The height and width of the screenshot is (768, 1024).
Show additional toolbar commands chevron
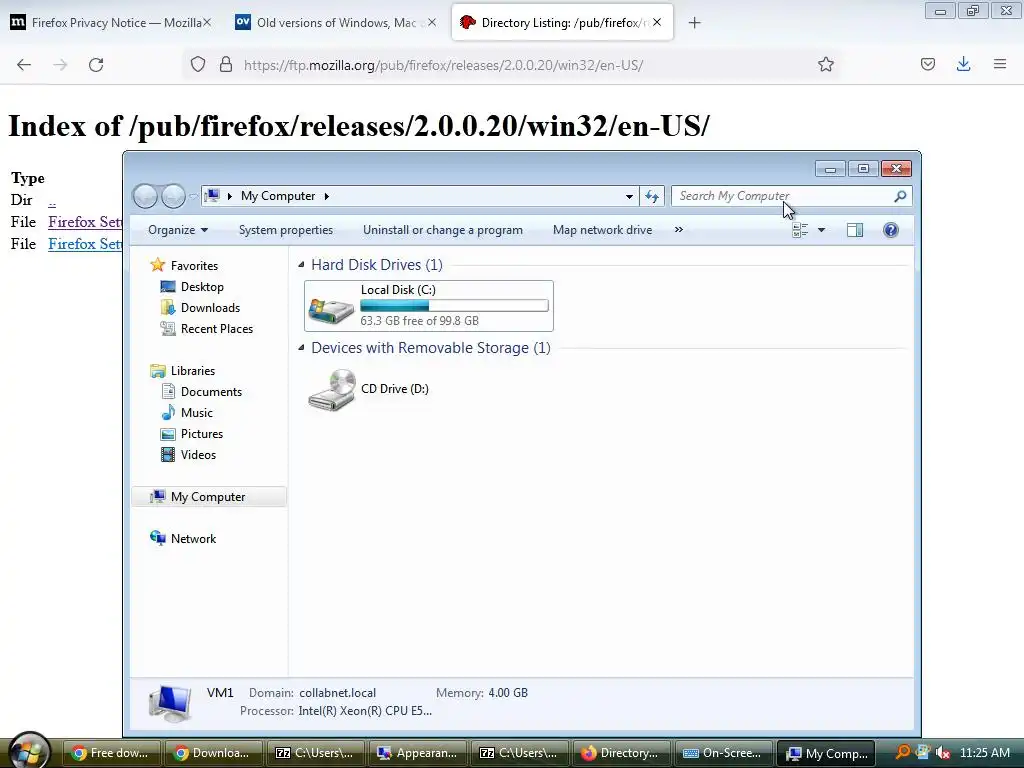pyautogui.click(x=679, y=229)
